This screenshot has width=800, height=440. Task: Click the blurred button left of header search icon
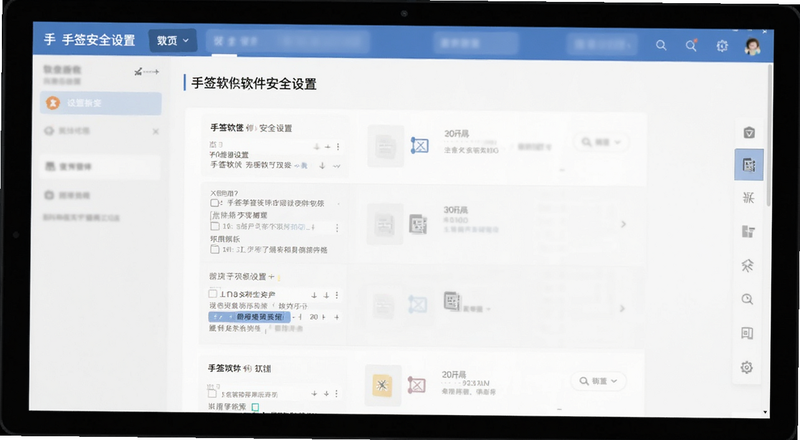click(602, 44)
